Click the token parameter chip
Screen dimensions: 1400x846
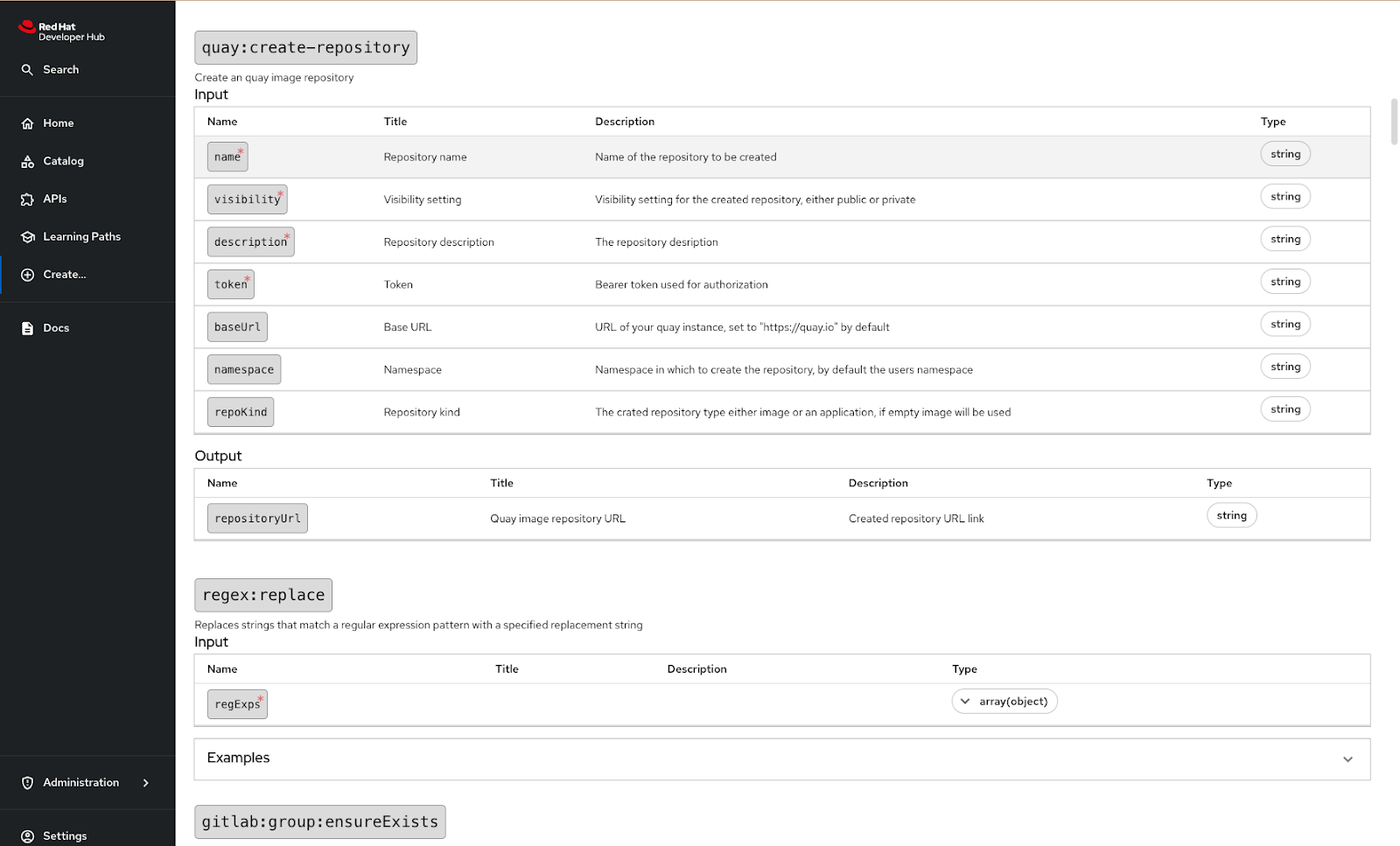point(231,284)
